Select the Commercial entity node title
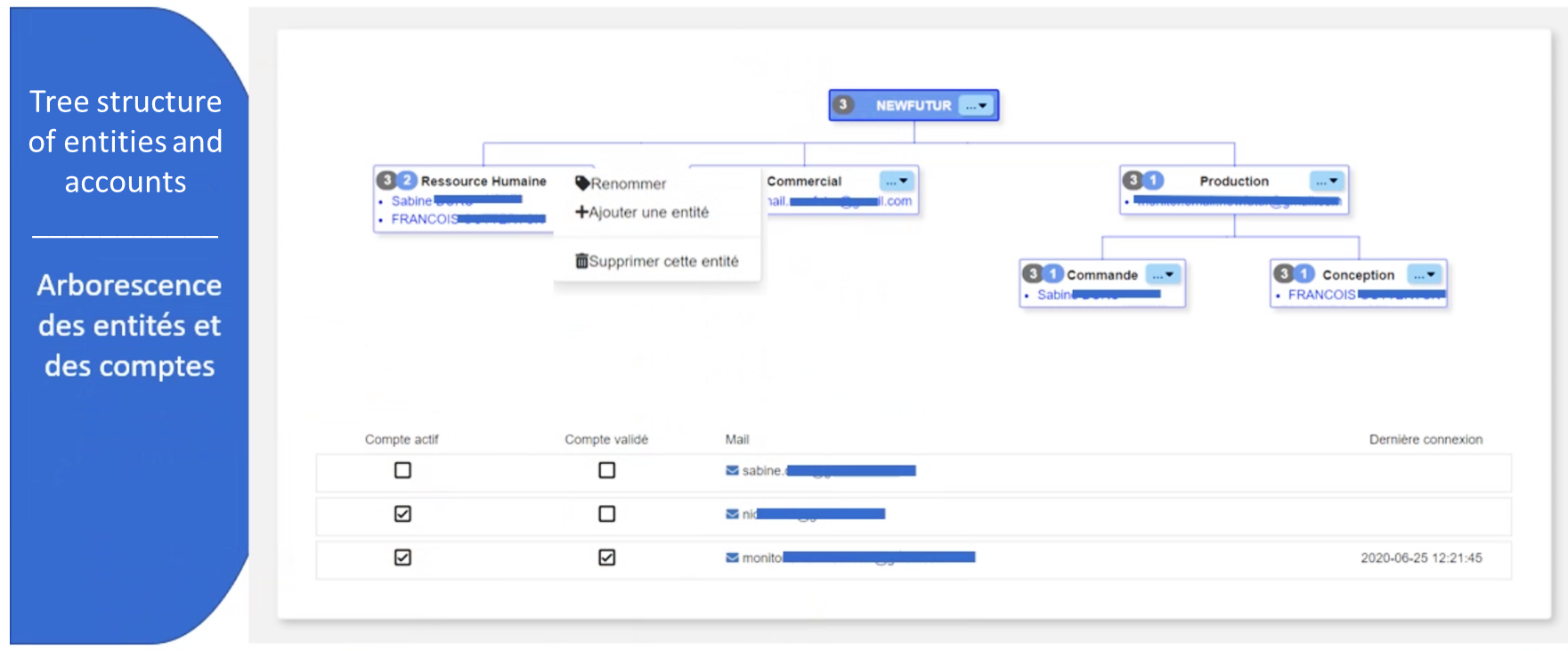The width and height of the screenshot is (1568, 651). [x=804, y=181]
